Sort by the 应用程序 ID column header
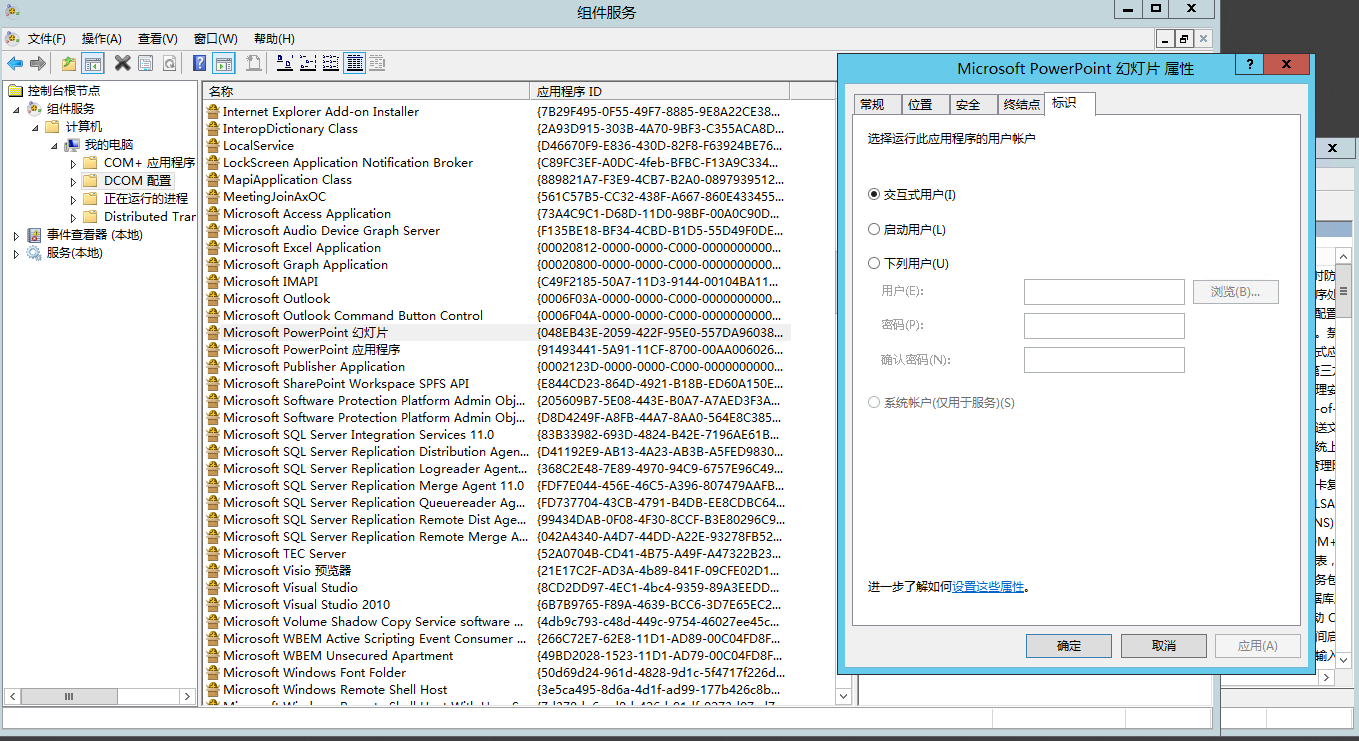 (x=660, y=91)
